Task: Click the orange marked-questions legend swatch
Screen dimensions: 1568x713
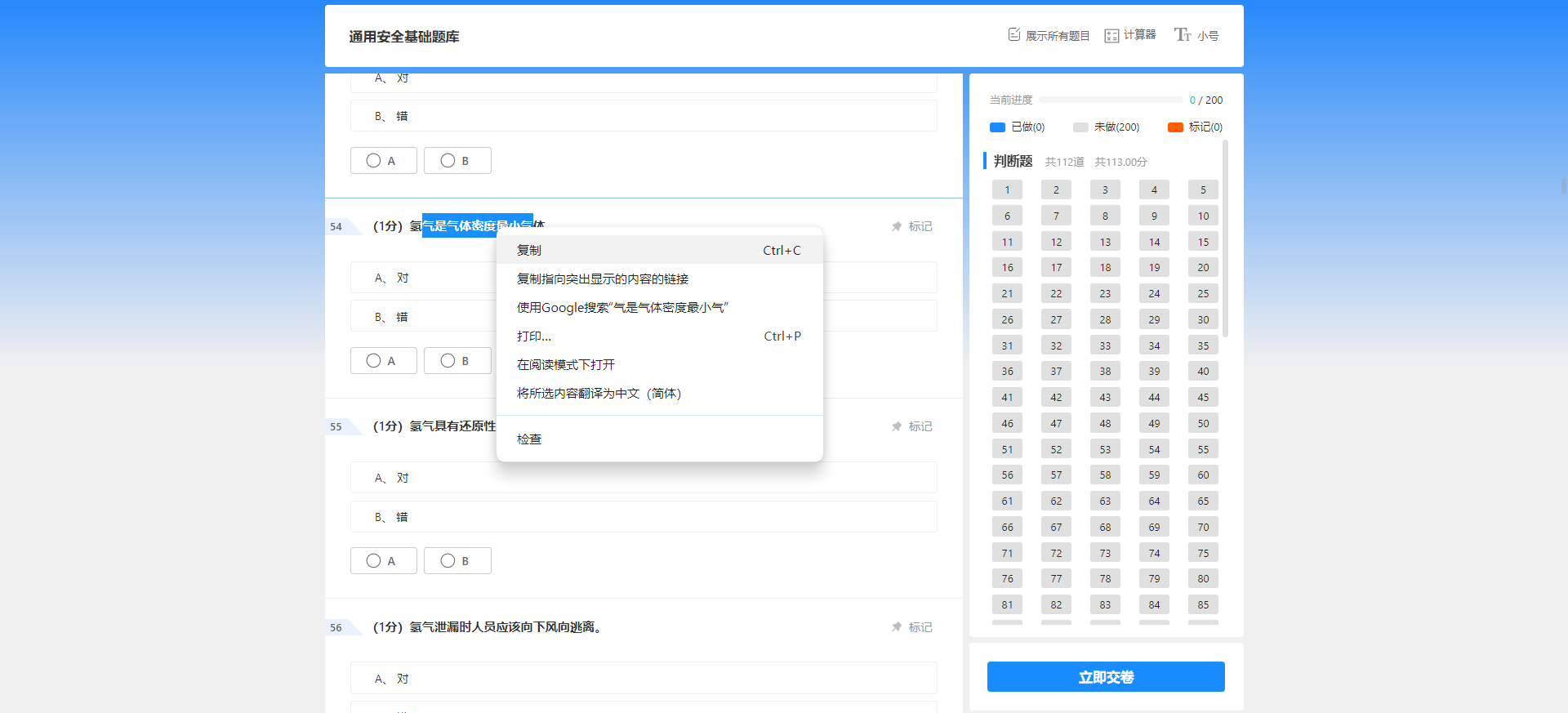Action: click(1175, 127)
